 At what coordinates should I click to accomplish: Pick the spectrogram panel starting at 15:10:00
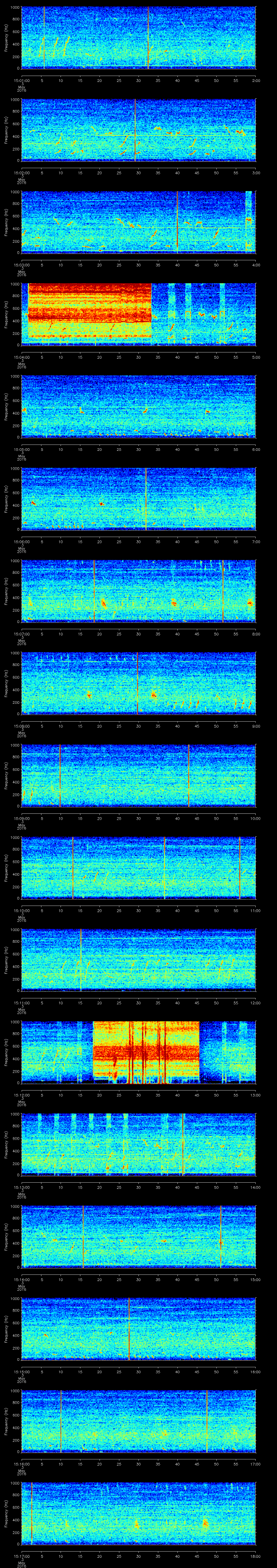pyautogui.click(x=139, y=868)
